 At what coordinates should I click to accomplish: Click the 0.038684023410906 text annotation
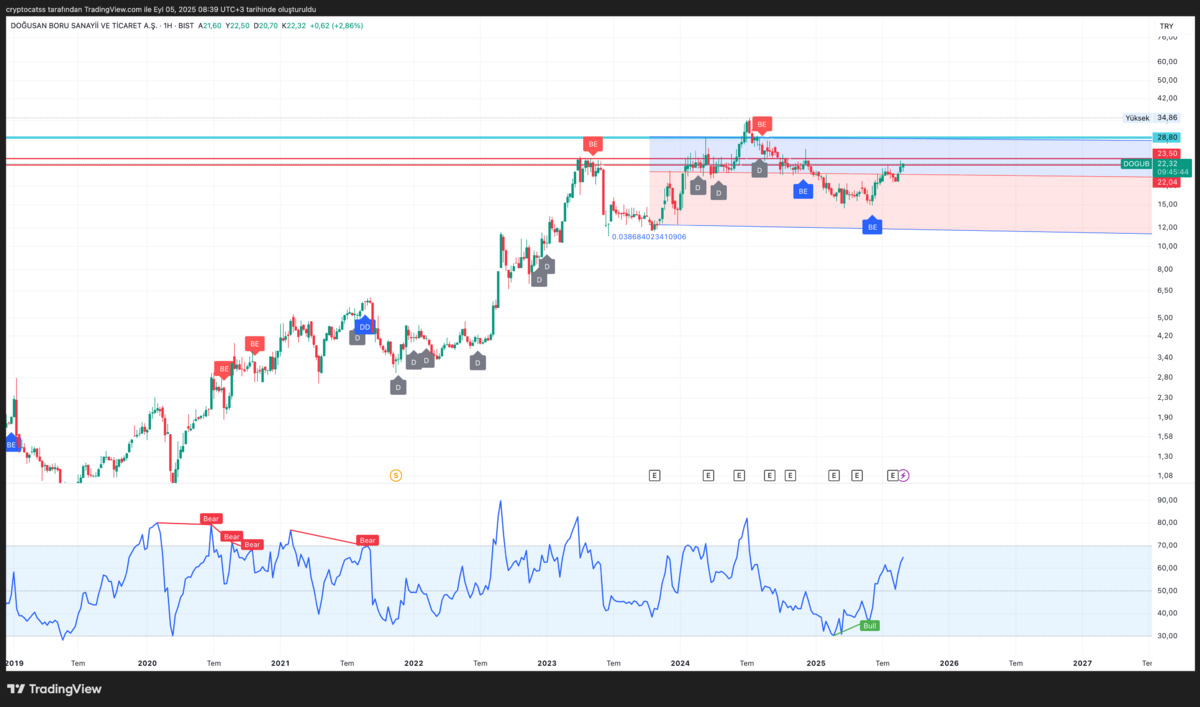(649, 237)
